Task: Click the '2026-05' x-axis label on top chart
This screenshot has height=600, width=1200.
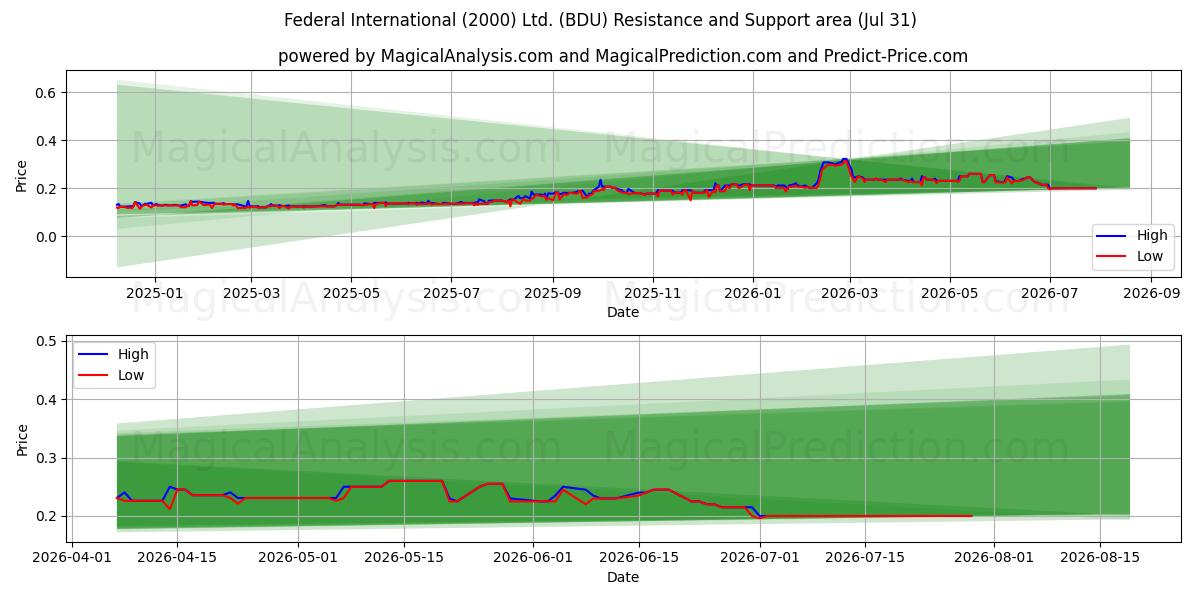Action: point(950,294)
